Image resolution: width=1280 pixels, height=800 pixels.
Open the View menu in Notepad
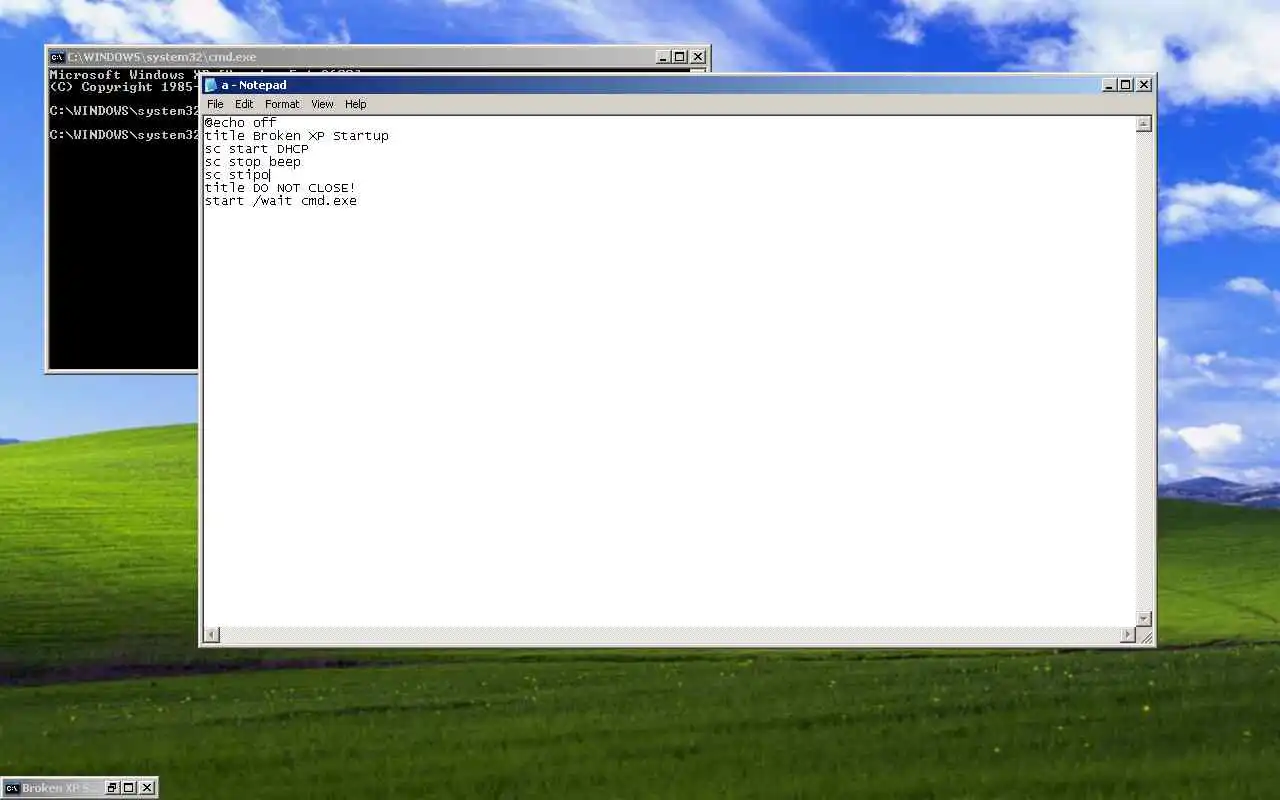tap(322, 104)
